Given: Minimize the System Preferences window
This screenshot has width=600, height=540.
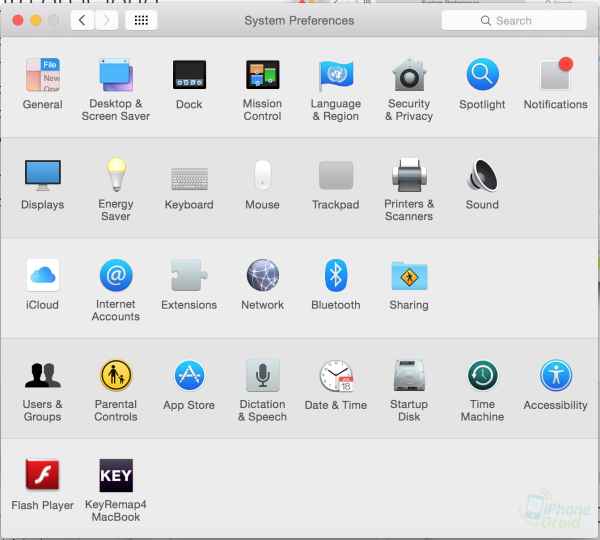Looking at the screenshot, I should click(x=36, y=20).
